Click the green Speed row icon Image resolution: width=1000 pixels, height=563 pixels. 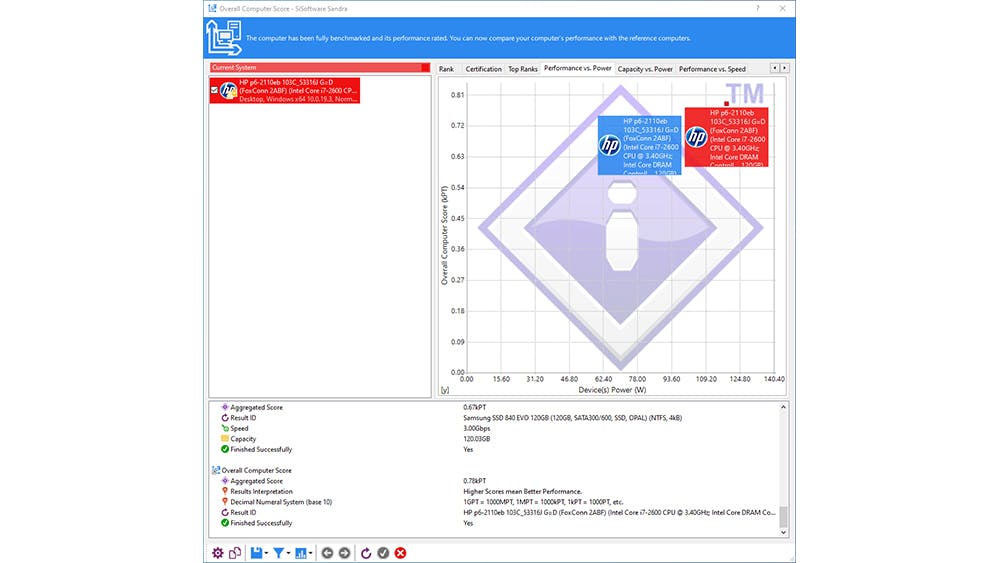coord(224,428)
